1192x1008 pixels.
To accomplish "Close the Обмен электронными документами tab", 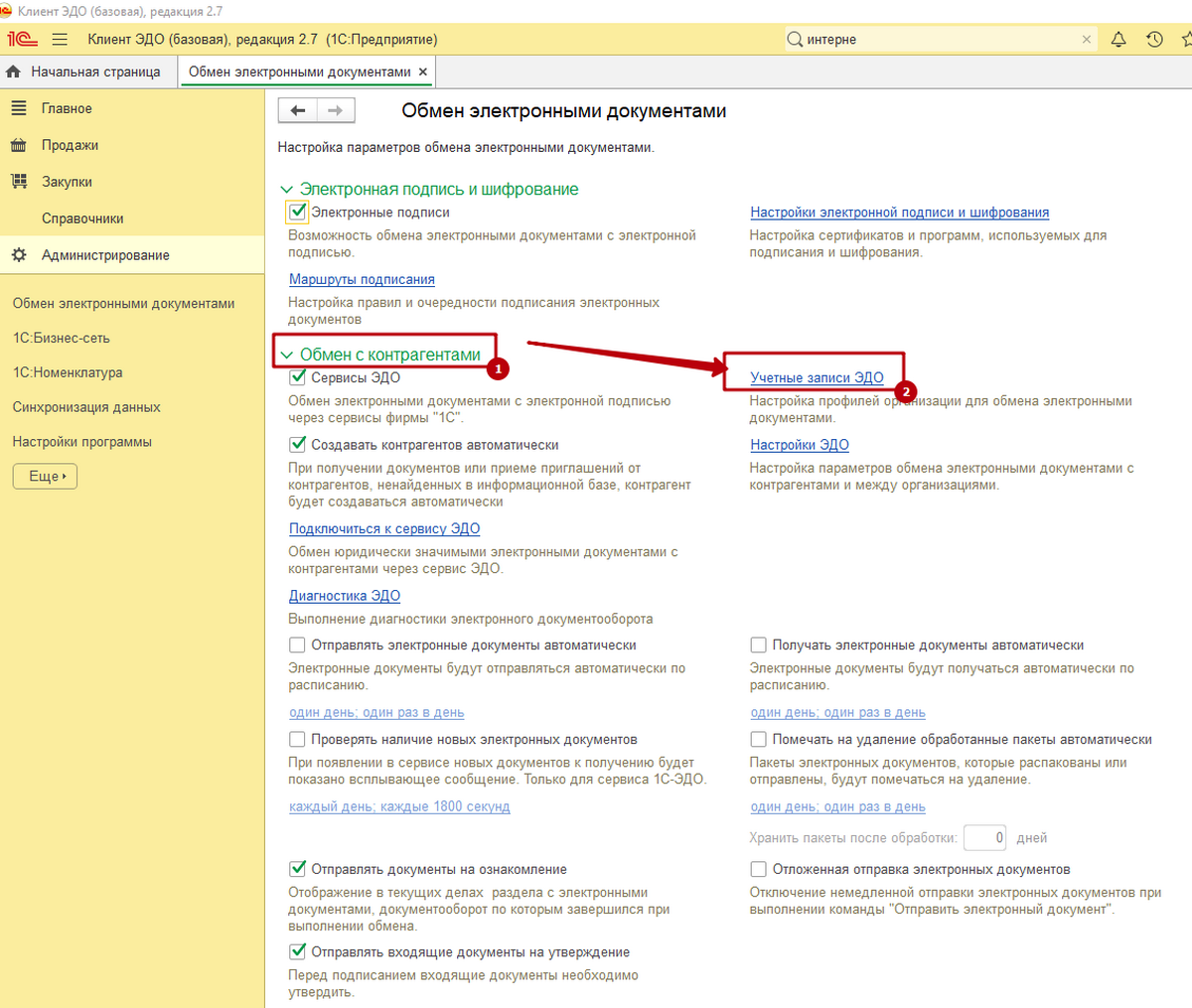I will pyautogui.click(x=423, y=72).
